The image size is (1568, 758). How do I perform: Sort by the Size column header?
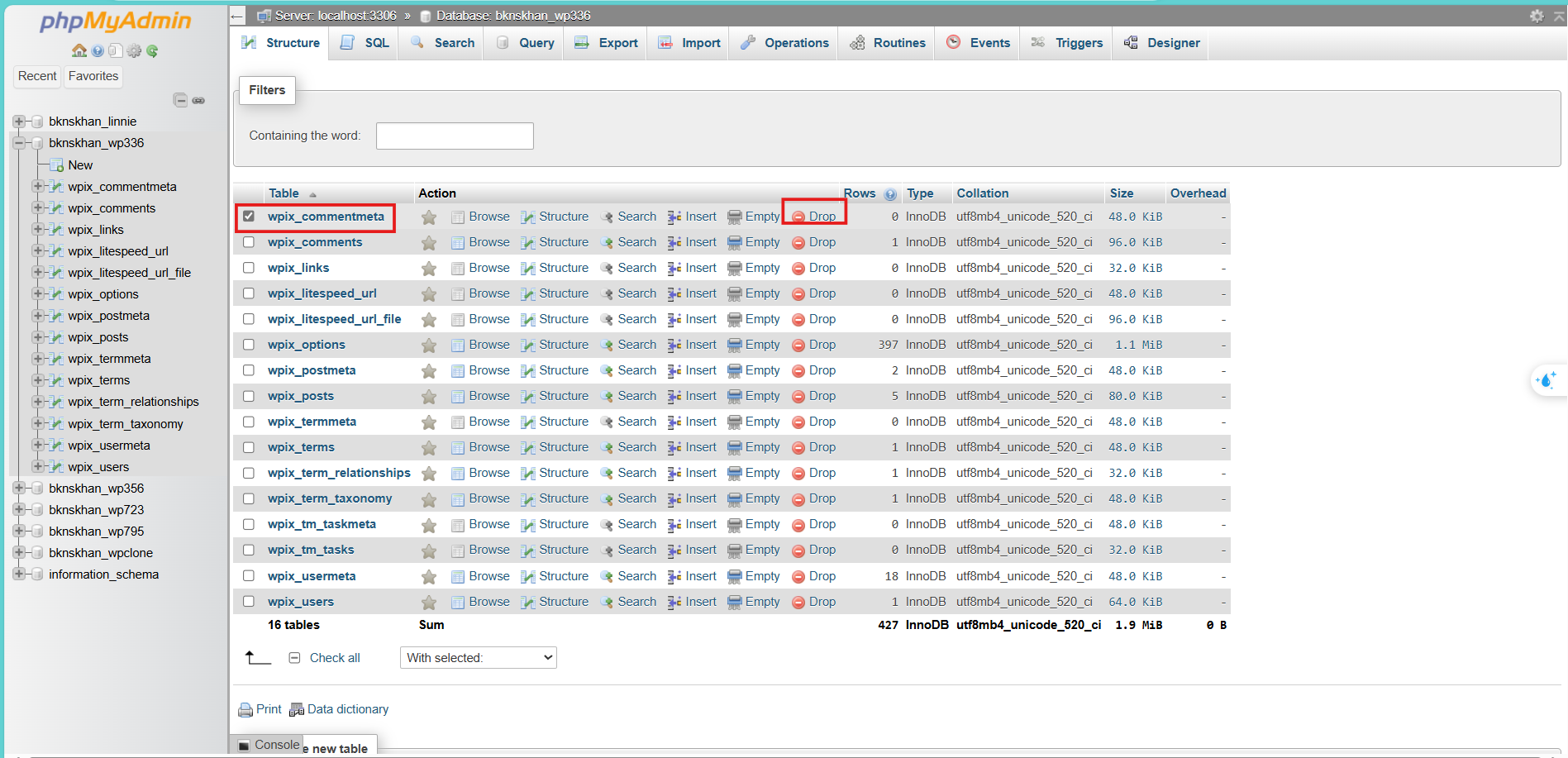pos(1122,193)
